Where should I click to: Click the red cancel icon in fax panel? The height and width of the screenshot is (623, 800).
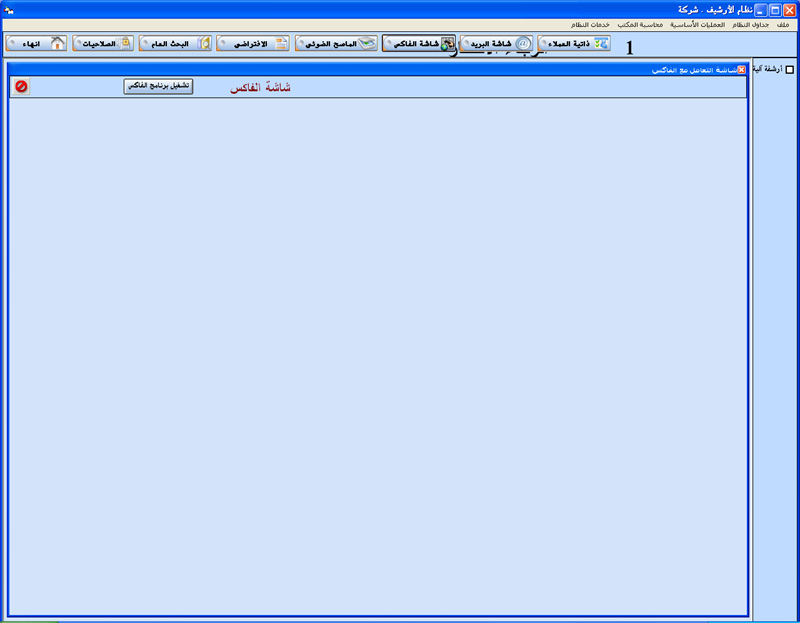pos(21,87)
